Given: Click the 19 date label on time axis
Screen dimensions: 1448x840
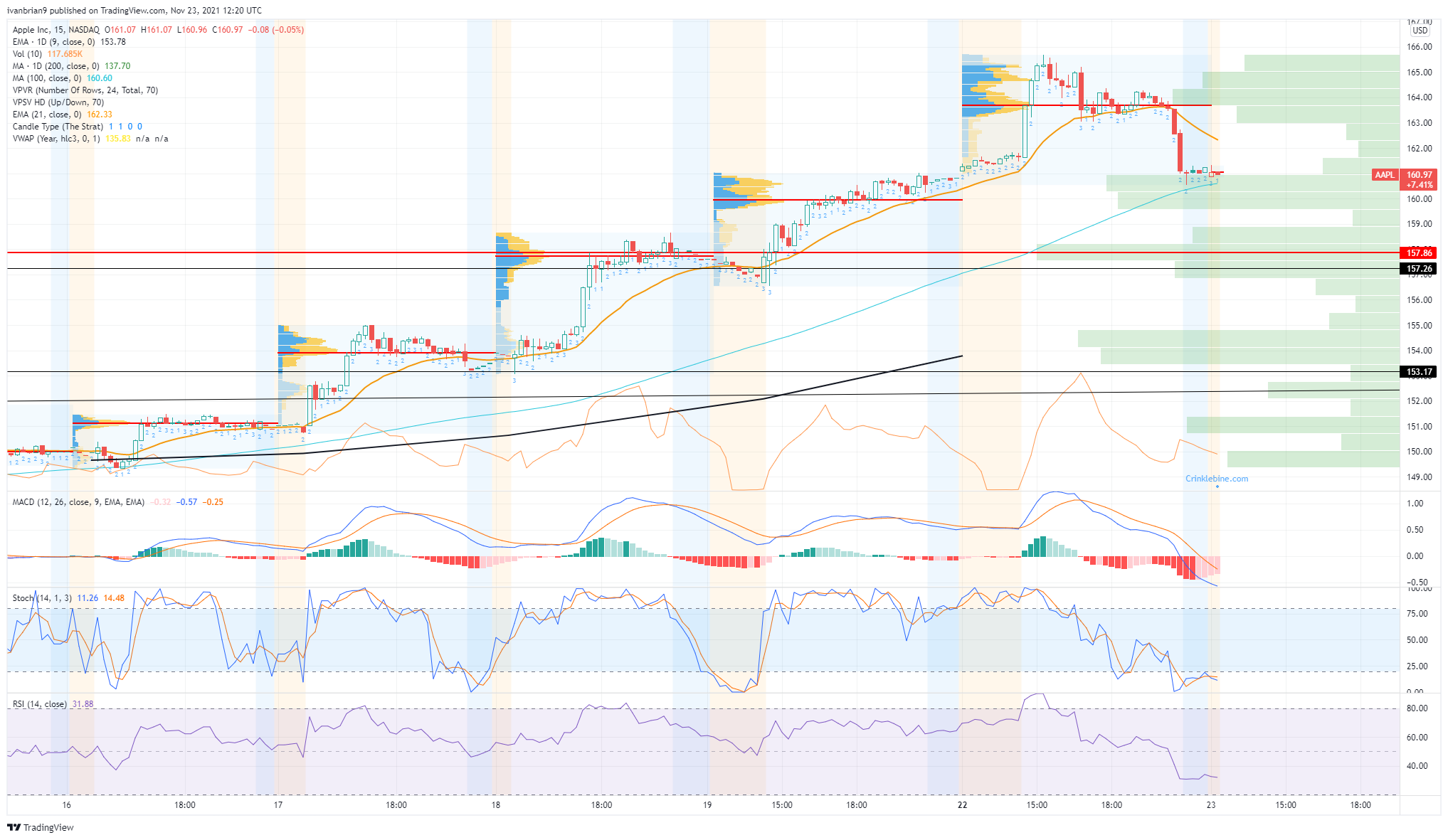Looking at the screenshot, I should click(707, 805).
